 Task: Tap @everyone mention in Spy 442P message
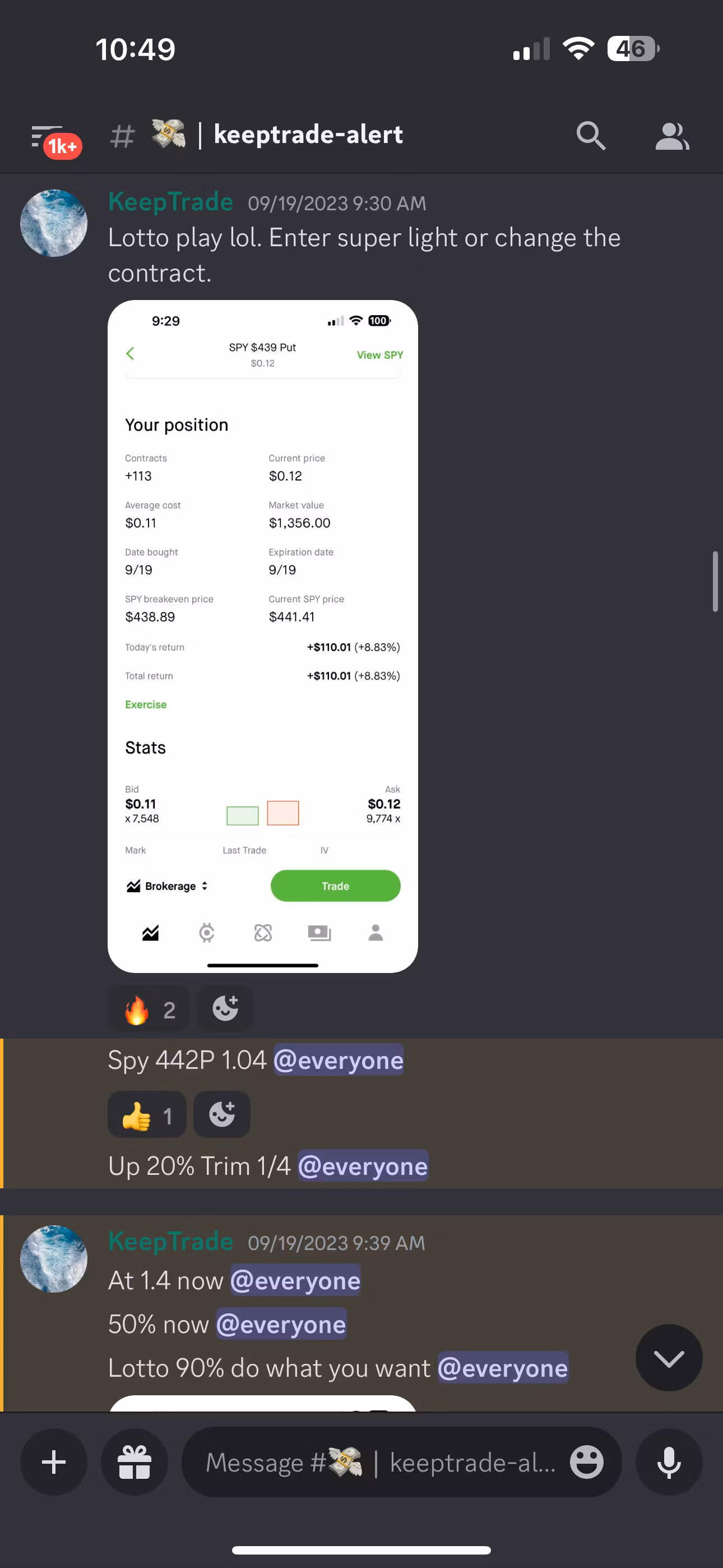(339, 1060)
